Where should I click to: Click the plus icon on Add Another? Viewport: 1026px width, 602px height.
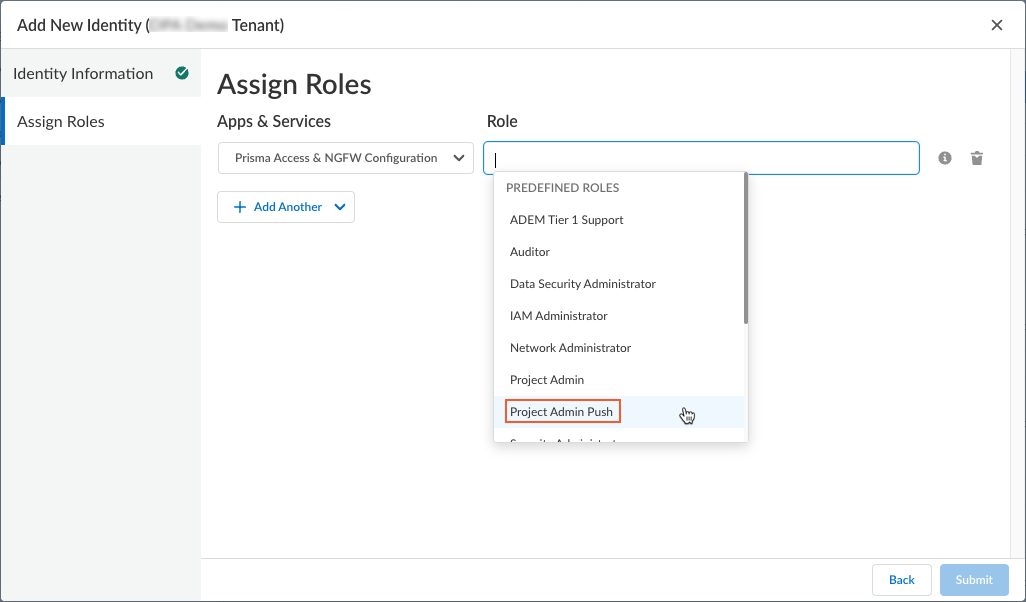coord(239,207)
